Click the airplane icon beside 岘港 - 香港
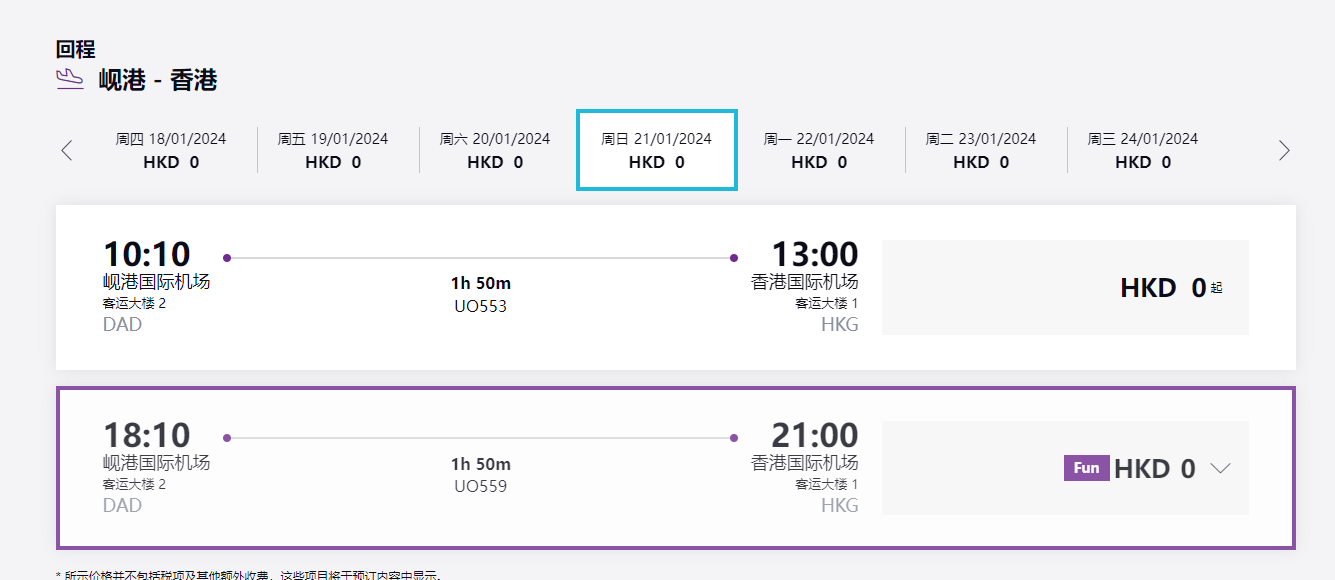1335x580 pixels. pyautogui.click(x=70, y=79)
